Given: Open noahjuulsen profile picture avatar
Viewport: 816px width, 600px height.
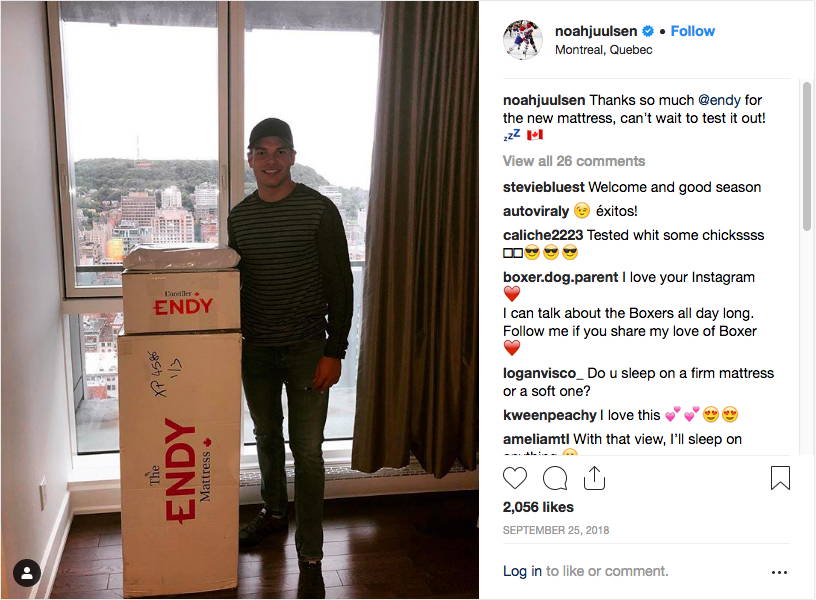Looking at the screenshot, I should tap(523, 40).
